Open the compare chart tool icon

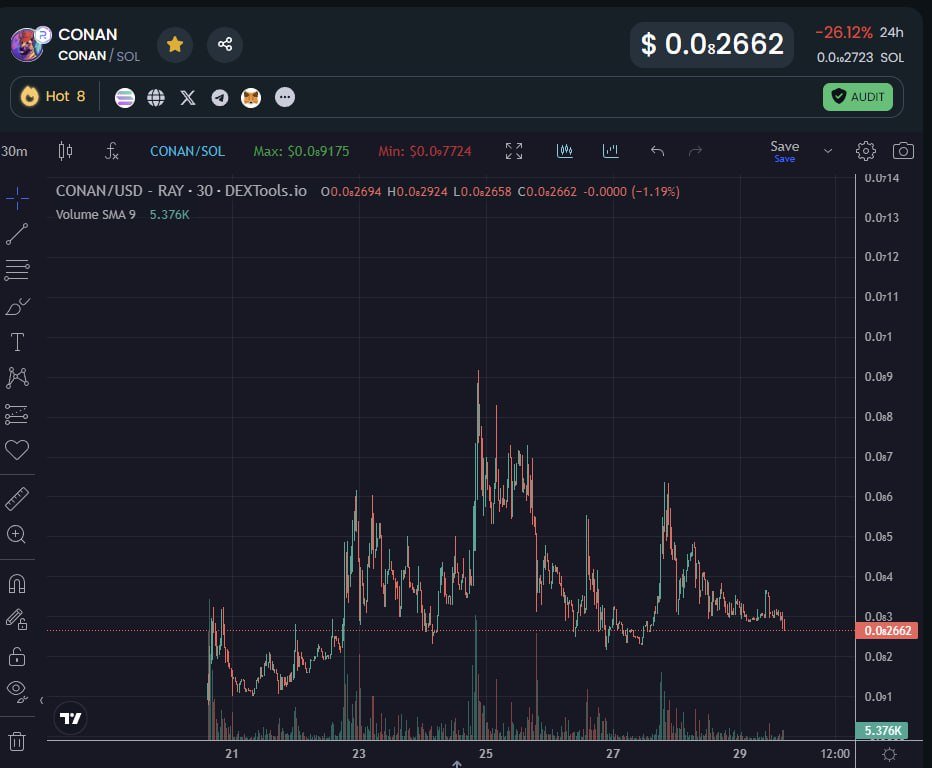[x=565, y=151]
